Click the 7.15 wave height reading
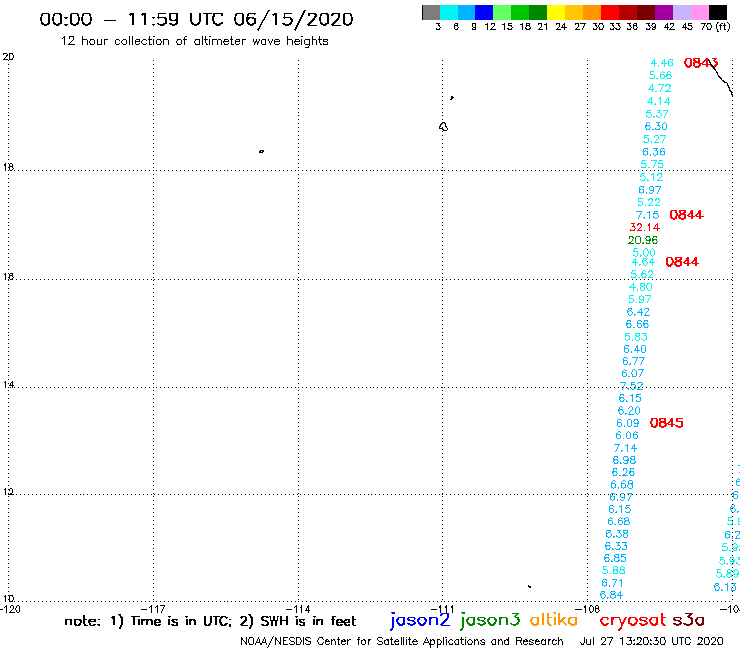This screenshot has height=650, width=740. pyautogui.click(x=647, y=215)
